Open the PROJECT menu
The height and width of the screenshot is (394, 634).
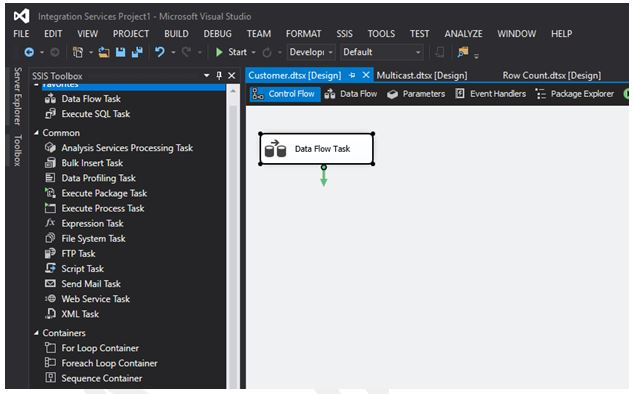pyautogui.click(x=131, y=34)
